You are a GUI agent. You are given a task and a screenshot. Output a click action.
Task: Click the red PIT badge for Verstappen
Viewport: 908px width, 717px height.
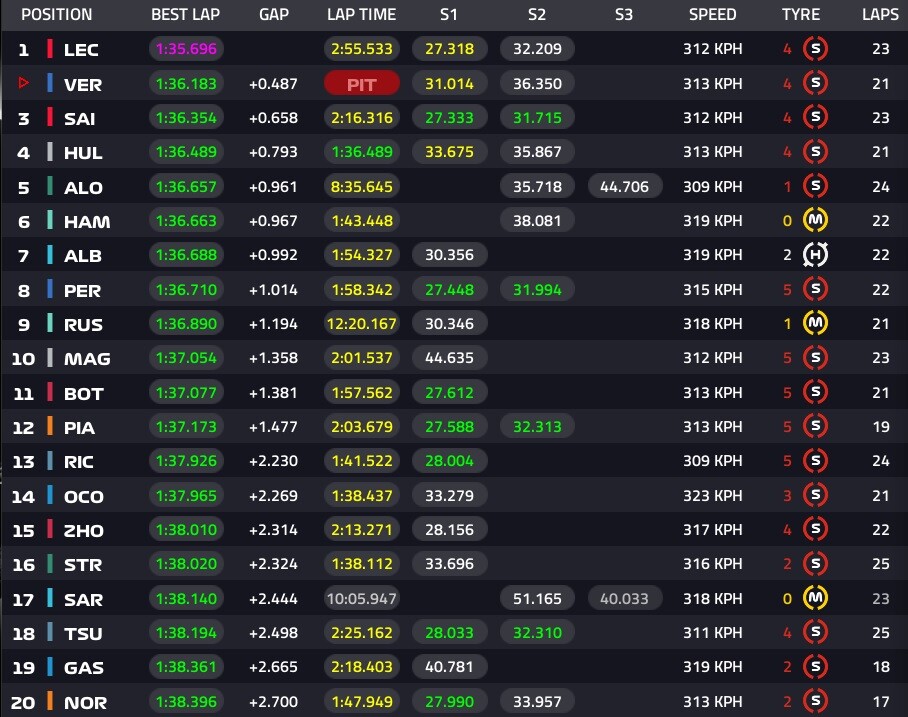361,83
